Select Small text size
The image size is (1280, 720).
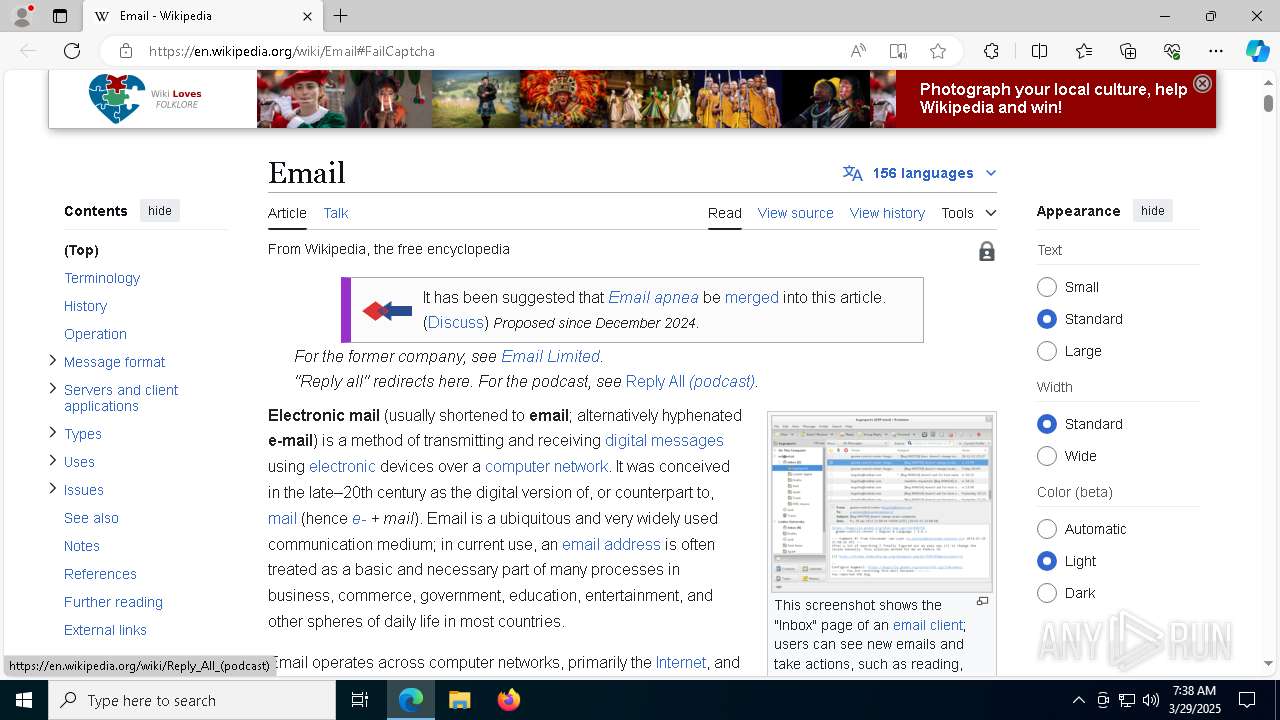click(x=1047, y=287)
